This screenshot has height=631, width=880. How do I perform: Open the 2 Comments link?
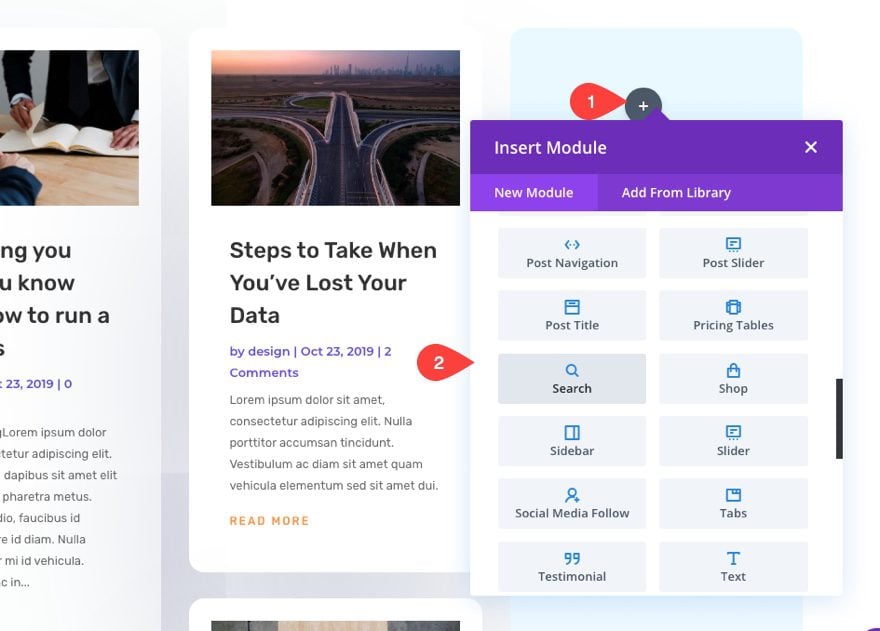pos(310,362)
